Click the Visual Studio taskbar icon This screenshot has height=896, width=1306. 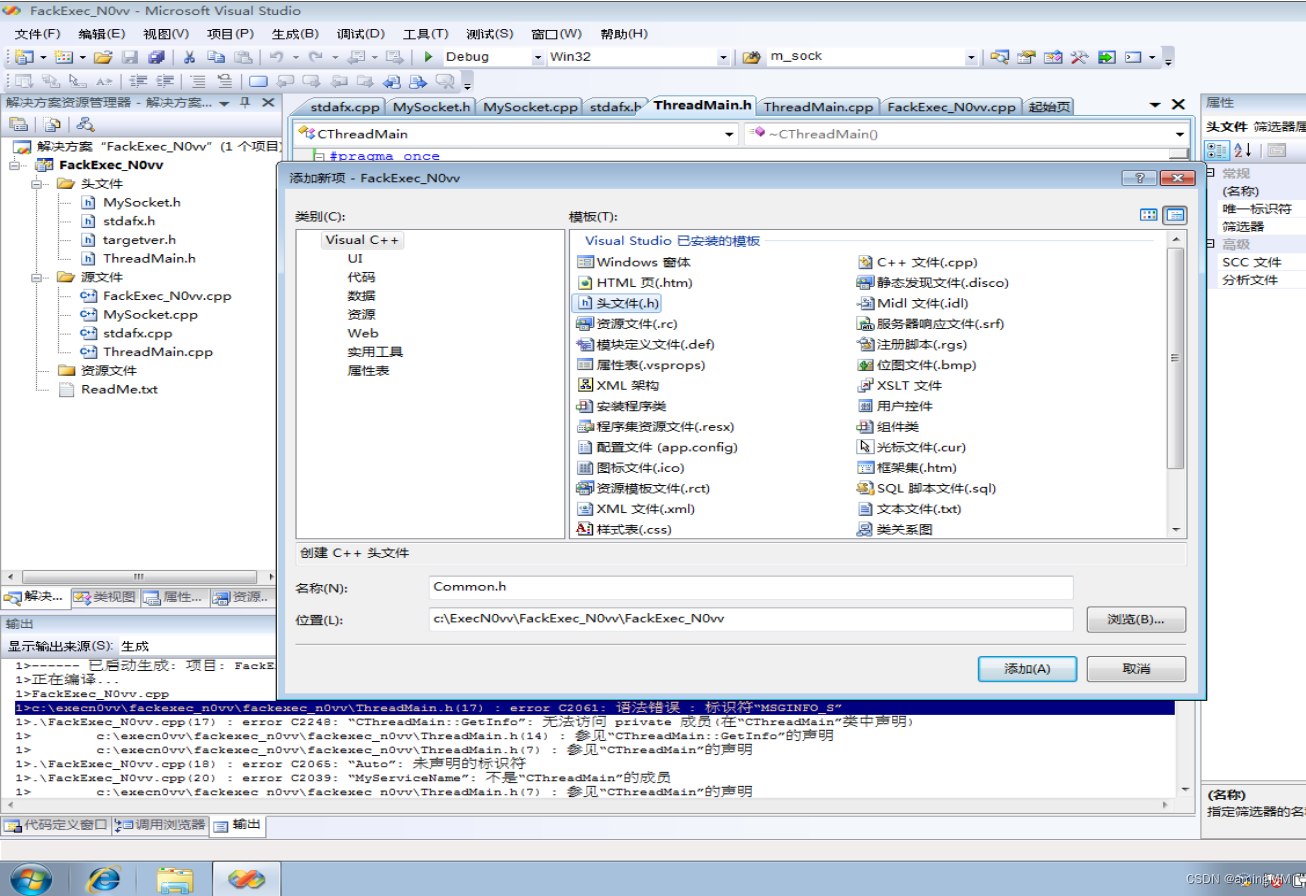click(x=246, y=879)
